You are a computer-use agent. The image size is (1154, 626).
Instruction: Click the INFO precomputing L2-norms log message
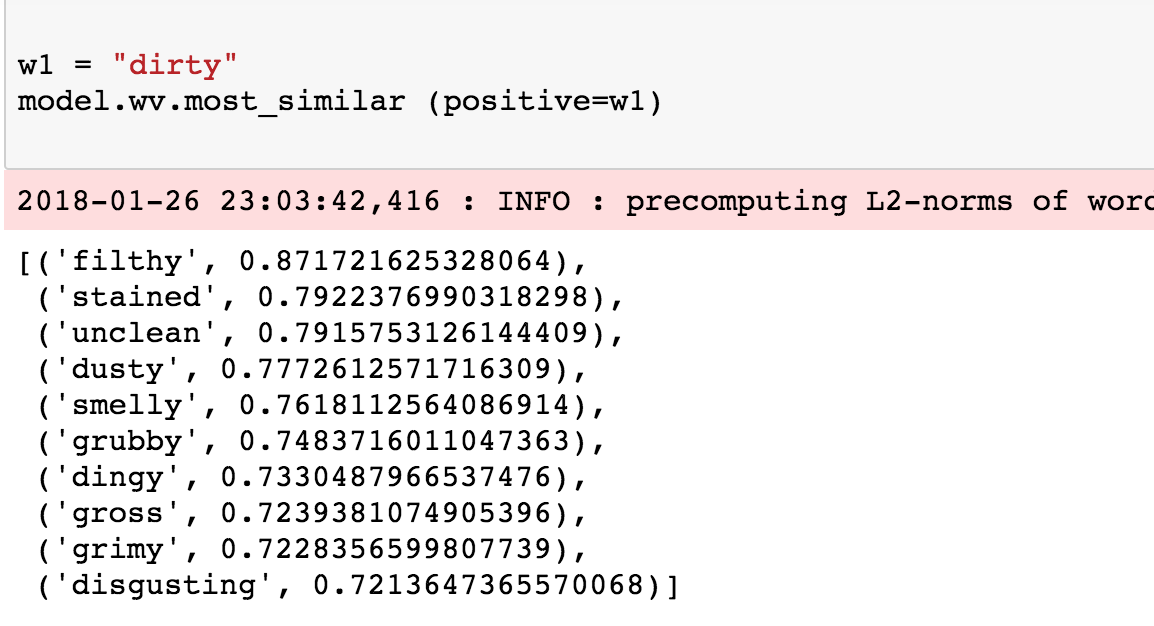coord(825,201)
